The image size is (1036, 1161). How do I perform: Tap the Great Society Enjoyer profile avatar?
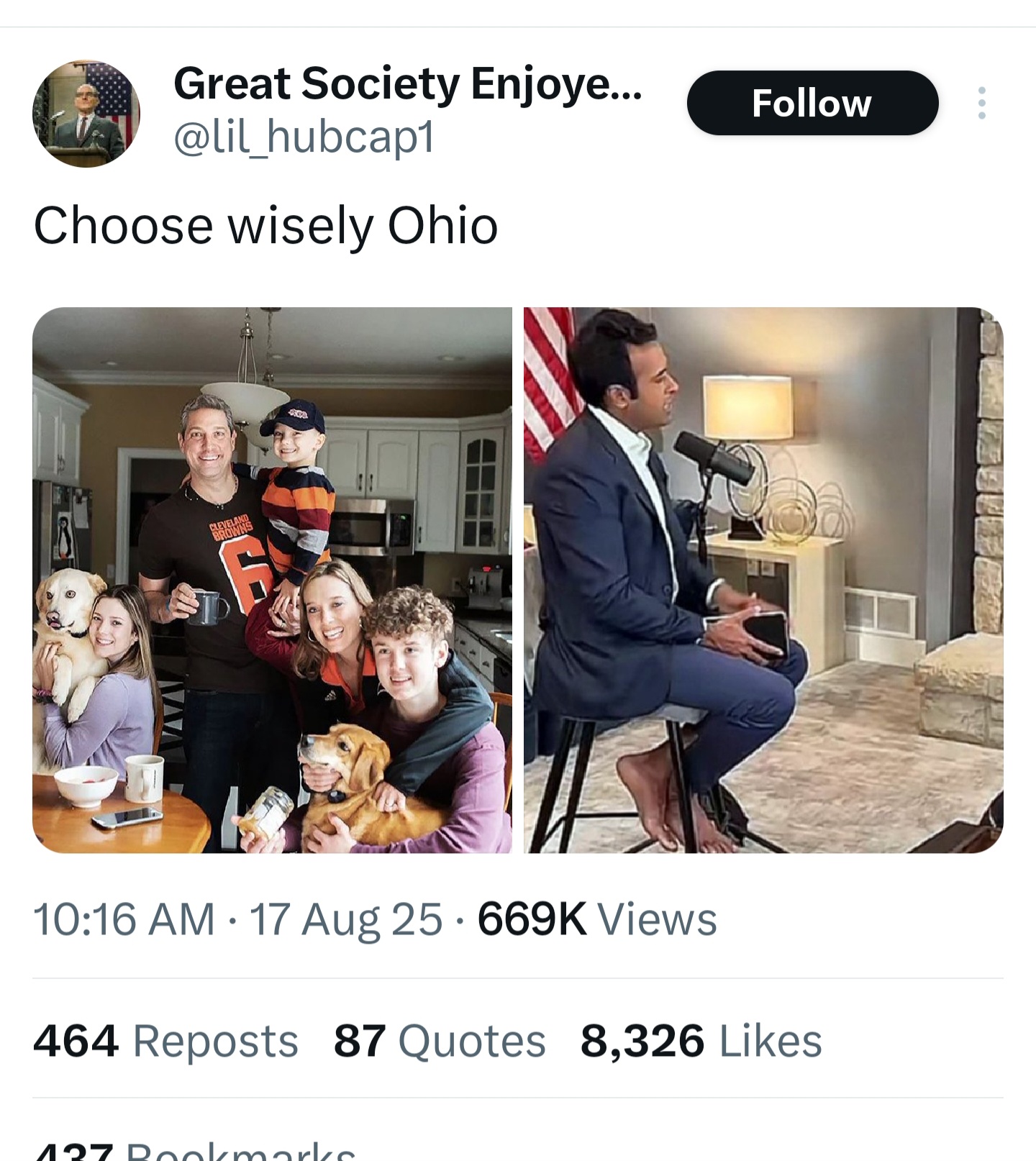click(86, 114)
